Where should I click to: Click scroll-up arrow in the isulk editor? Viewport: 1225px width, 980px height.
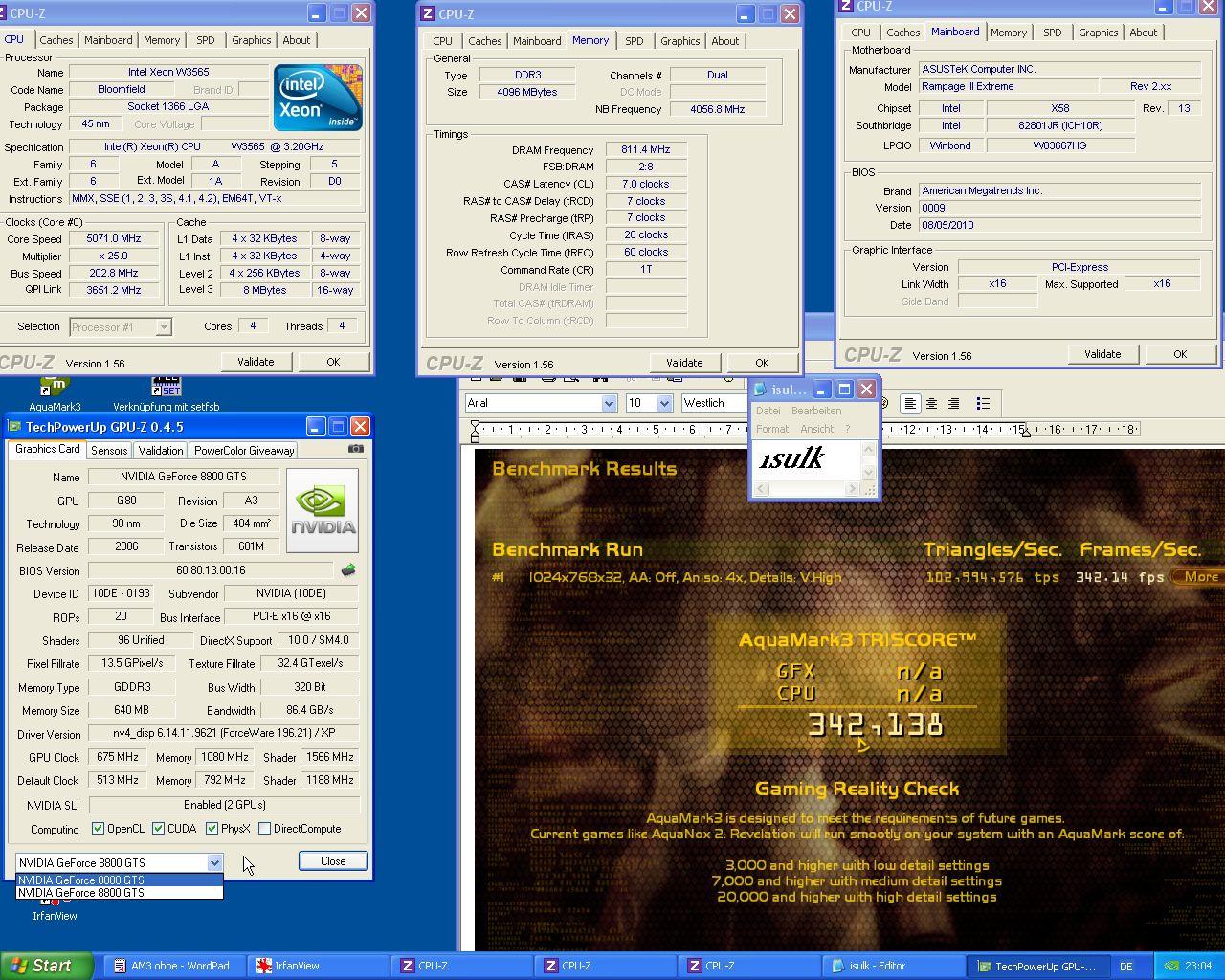869,450
